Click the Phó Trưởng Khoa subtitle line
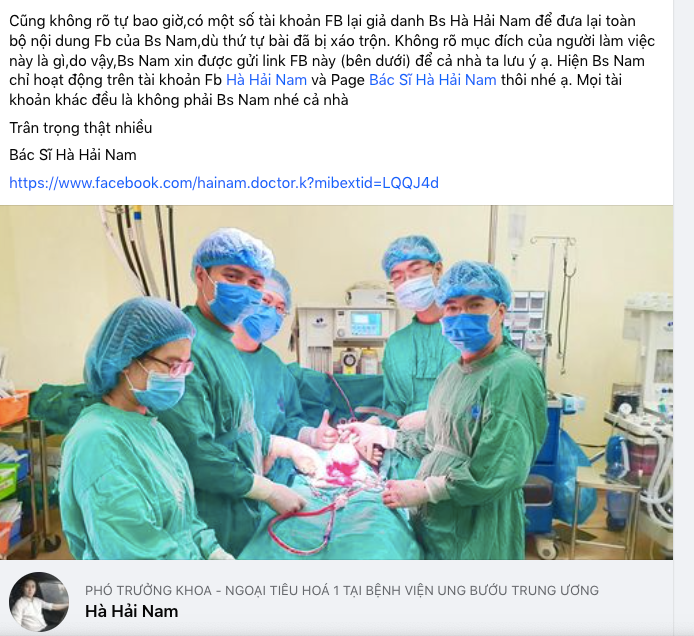694x636 pixels. tap(342, 590)
